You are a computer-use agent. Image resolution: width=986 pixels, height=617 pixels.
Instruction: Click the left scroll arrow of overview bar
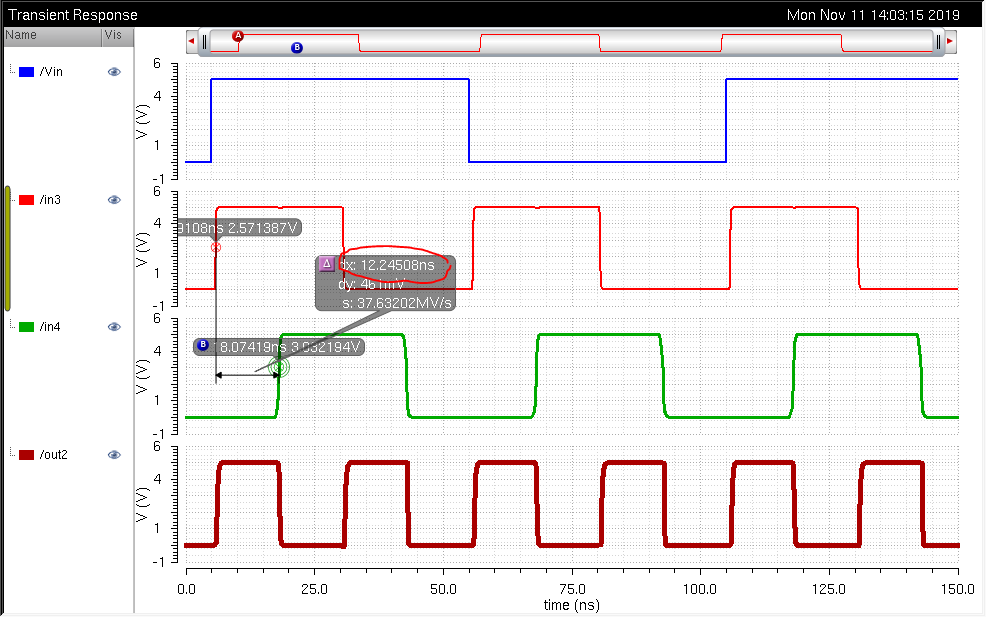(x=191, y=42)
